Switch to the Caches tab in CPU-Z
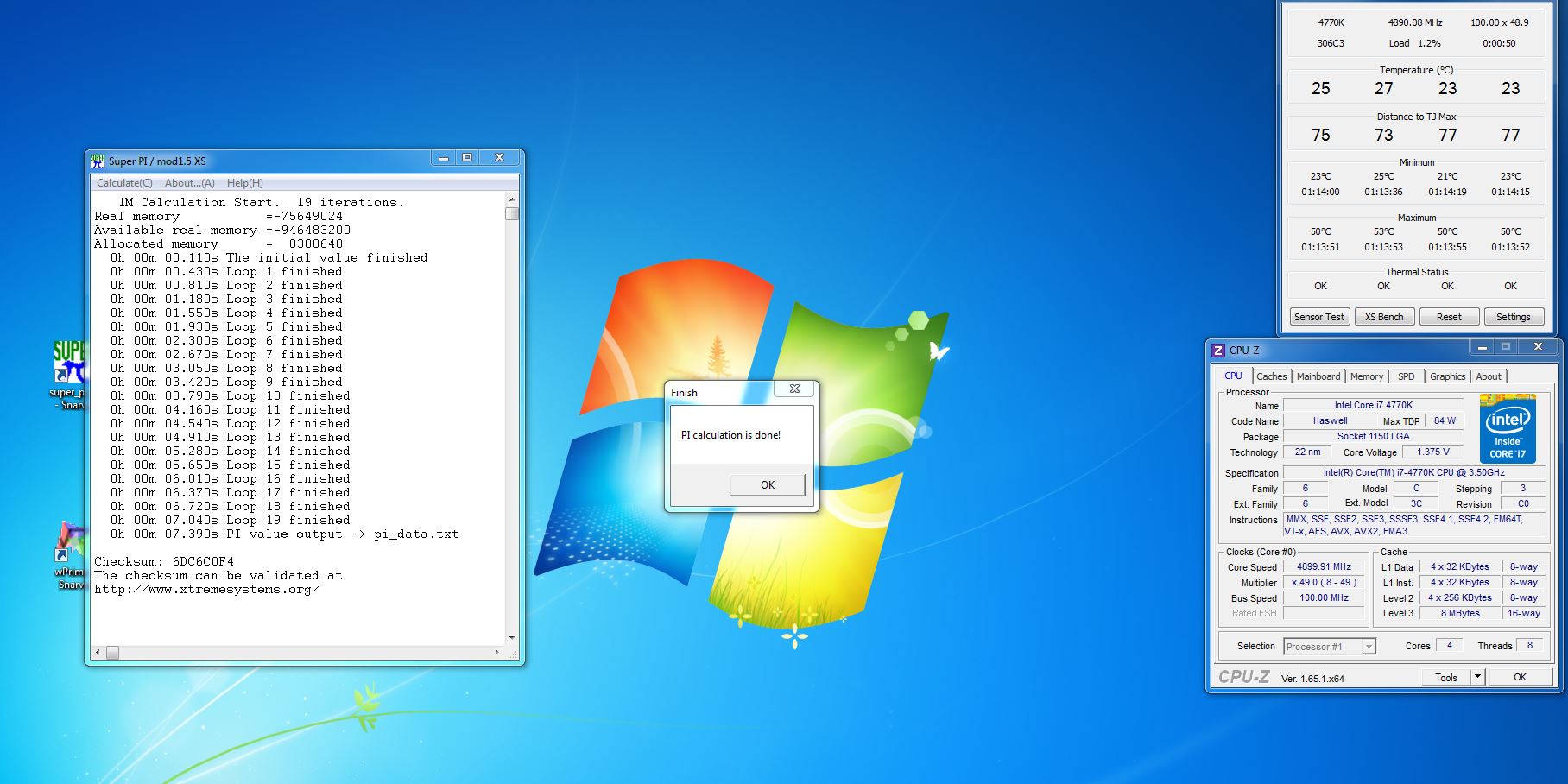 pos(1271,376)
